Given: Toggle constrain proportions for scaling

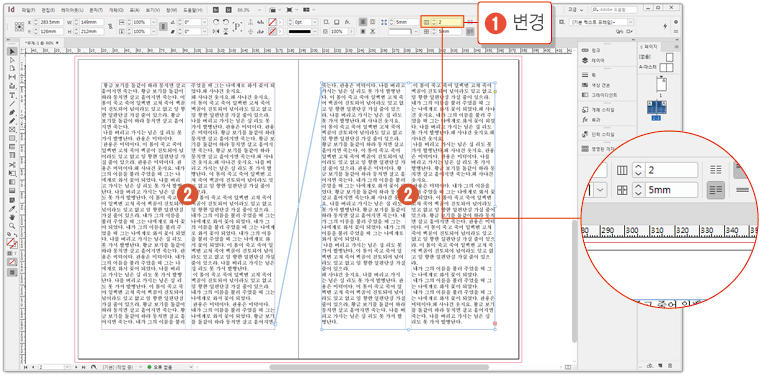Looking at the screenshot, I should (163, 27).
